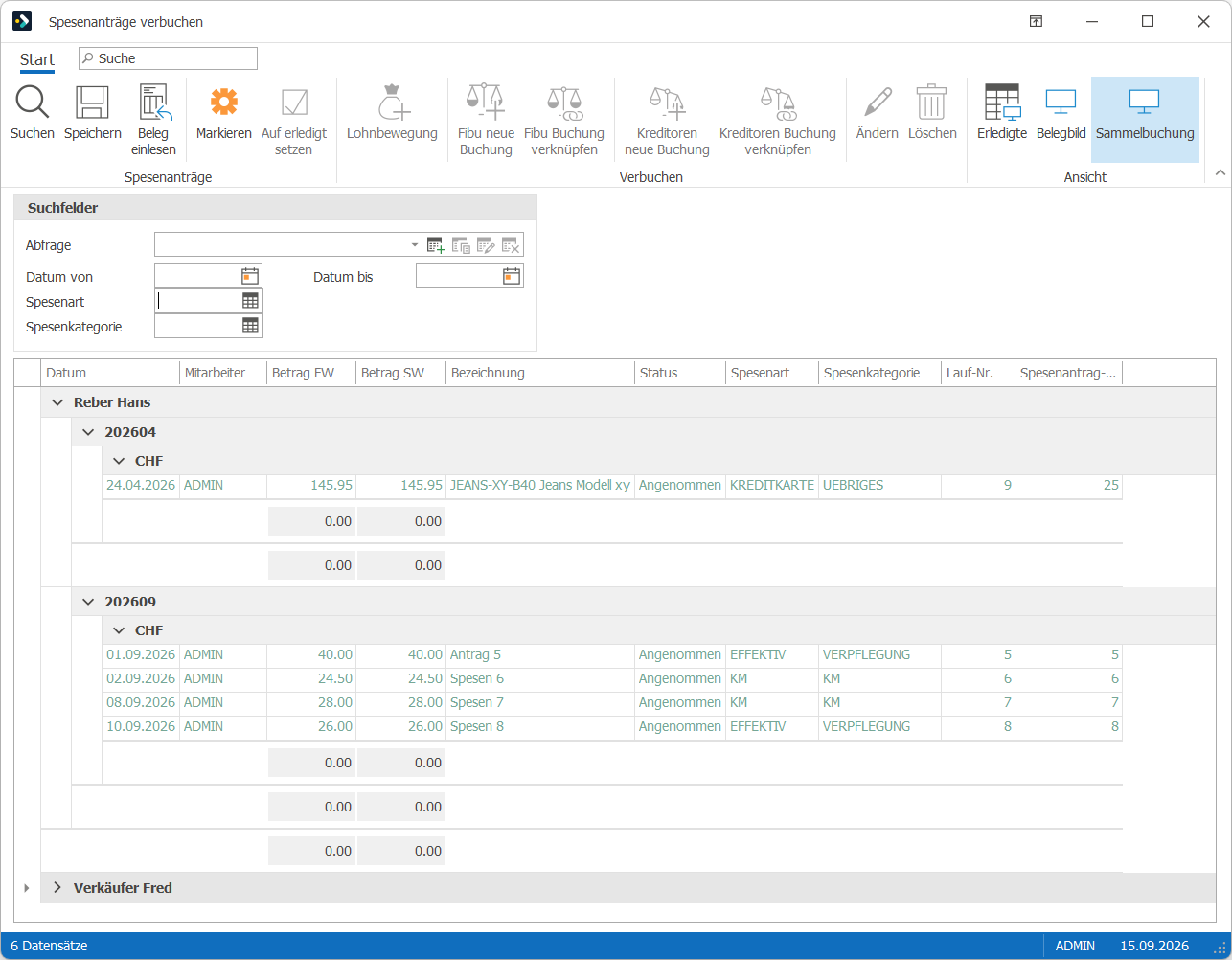1232x960 pixels.
Task: Open calendar picker for Datum von
Action: tap(249, 276)
